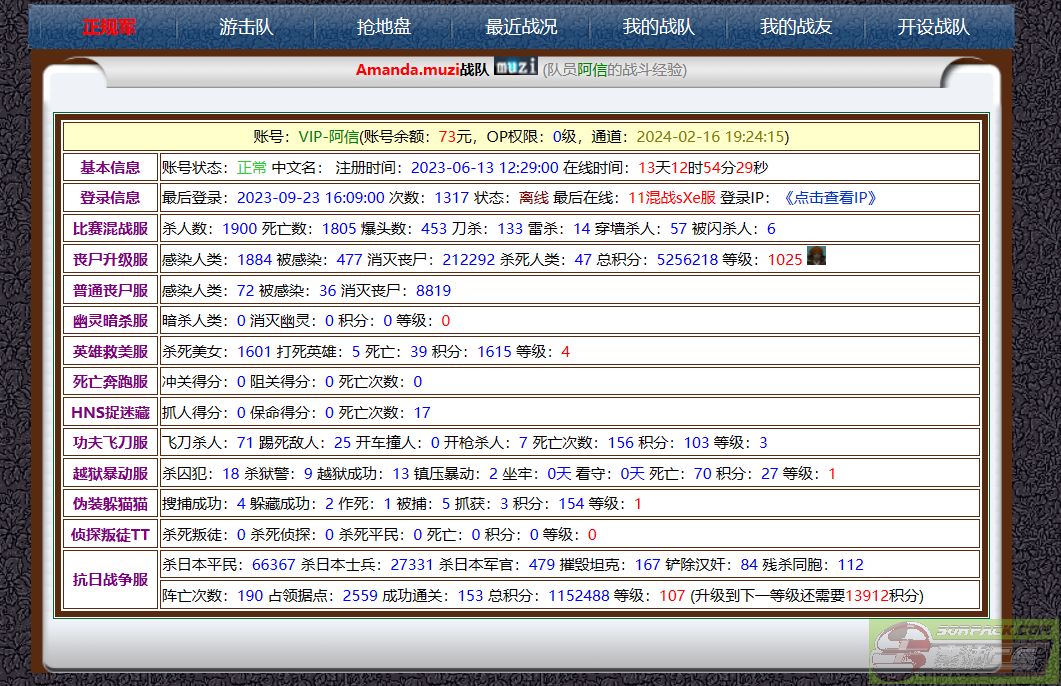Select the 我的战友 menu item
This screenshot has width=1061, height=686.
pos(795,27)
